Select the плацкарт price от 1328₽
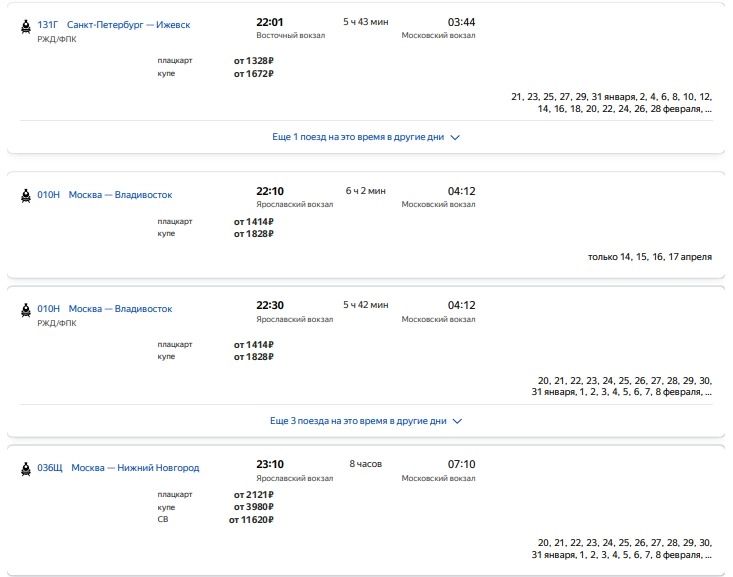 pyautogui.click(x=253, y=60)
